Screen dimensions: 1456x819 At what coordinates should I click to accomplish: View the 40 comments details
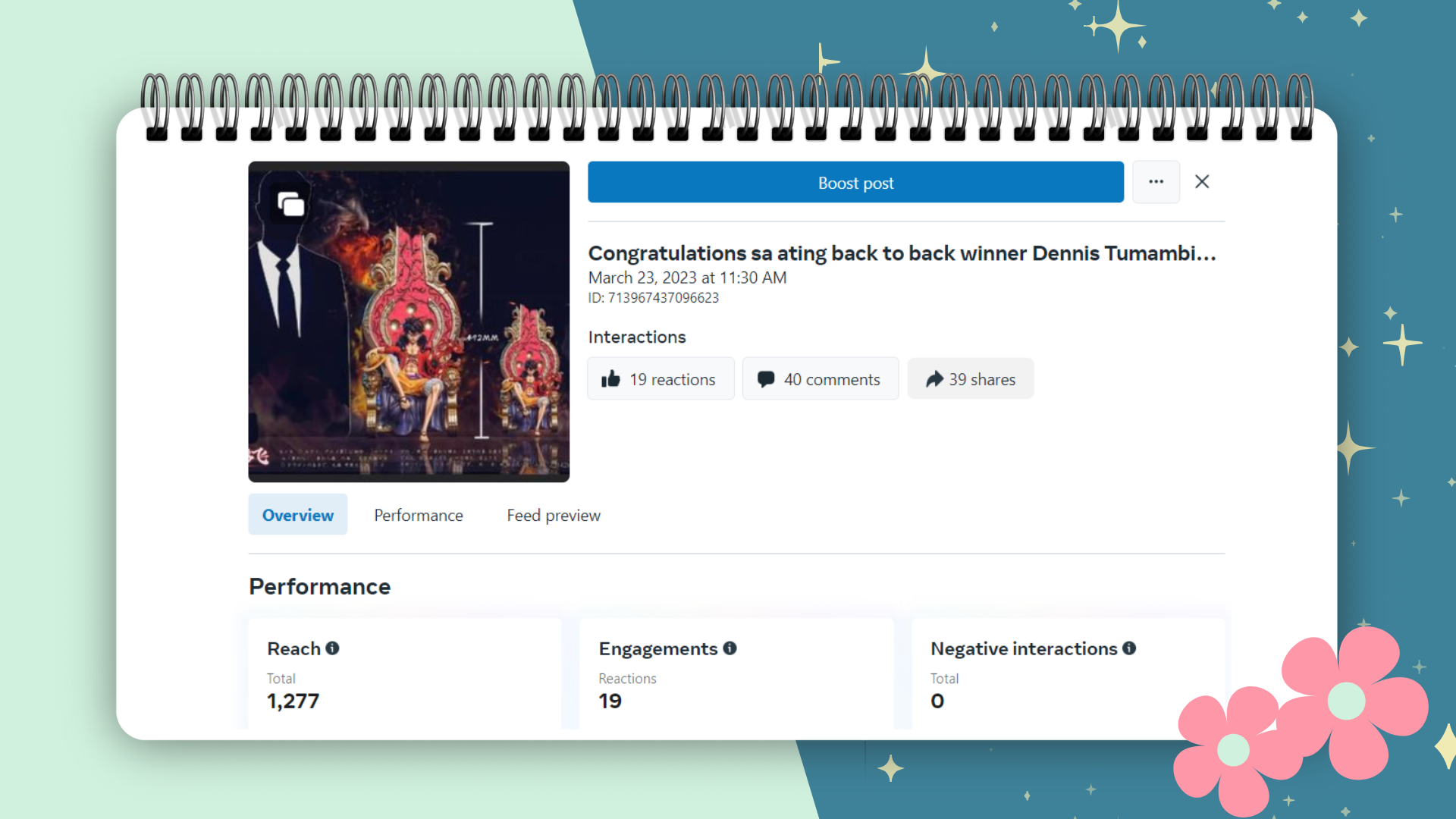coord(821,379)
